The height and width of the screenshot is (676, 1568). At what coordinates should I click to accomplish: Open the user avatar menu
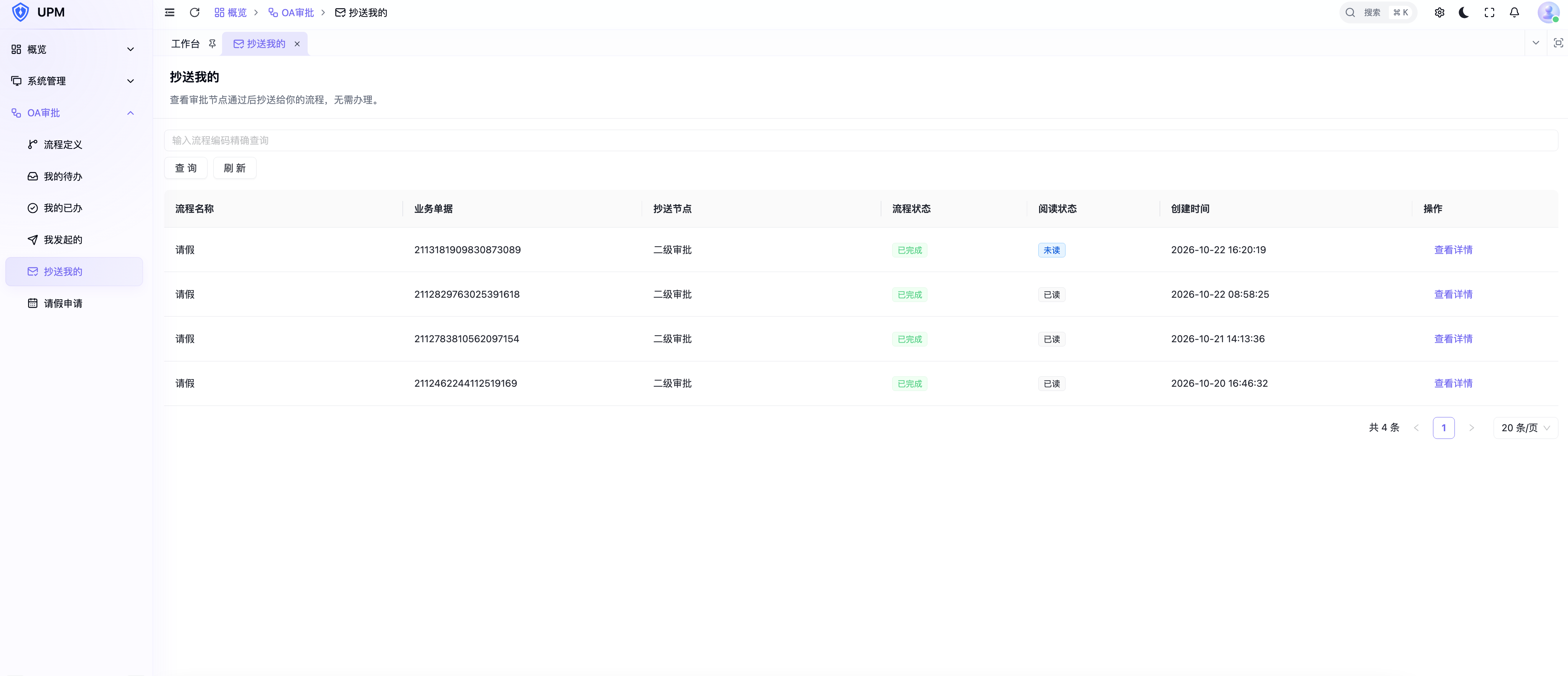(1548, 12)
